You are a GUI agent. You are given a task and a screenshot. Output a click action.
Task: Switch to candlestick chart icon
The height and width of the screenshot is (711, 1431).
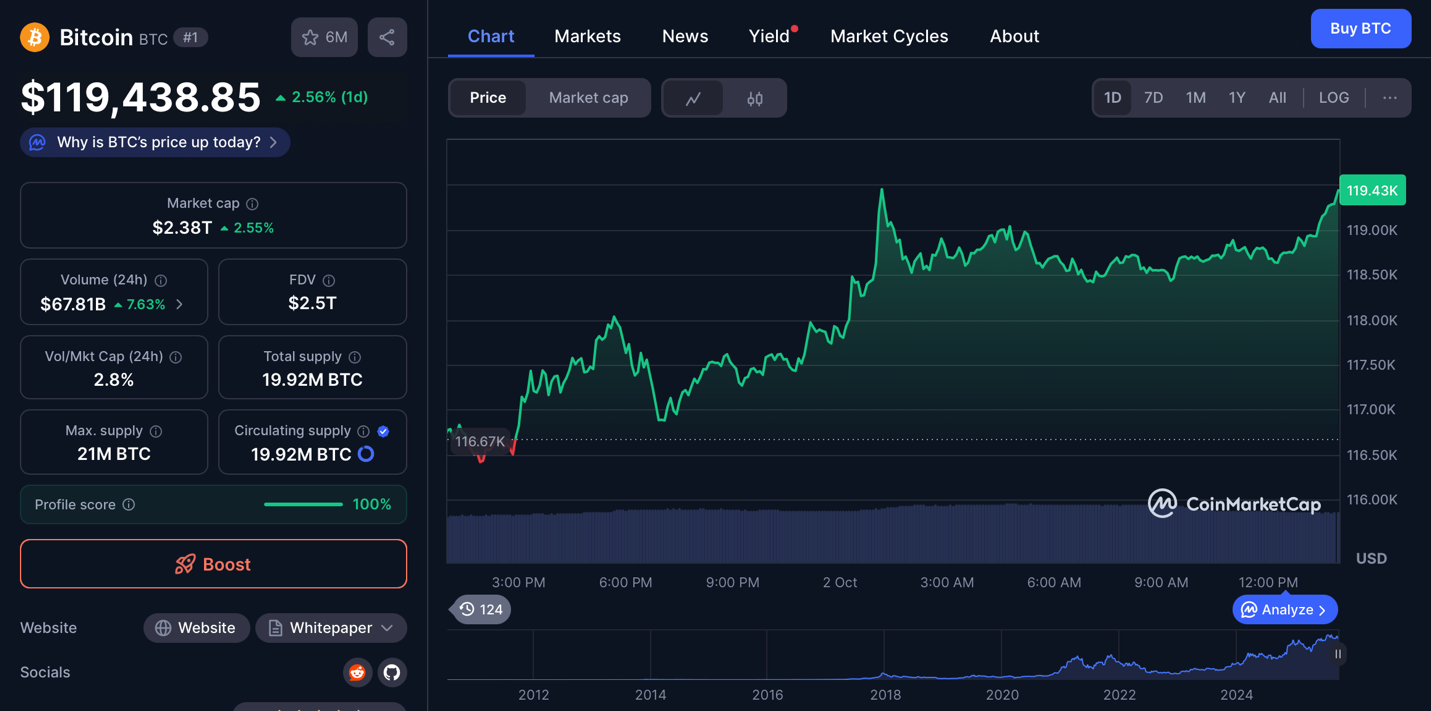coord(755,98)
